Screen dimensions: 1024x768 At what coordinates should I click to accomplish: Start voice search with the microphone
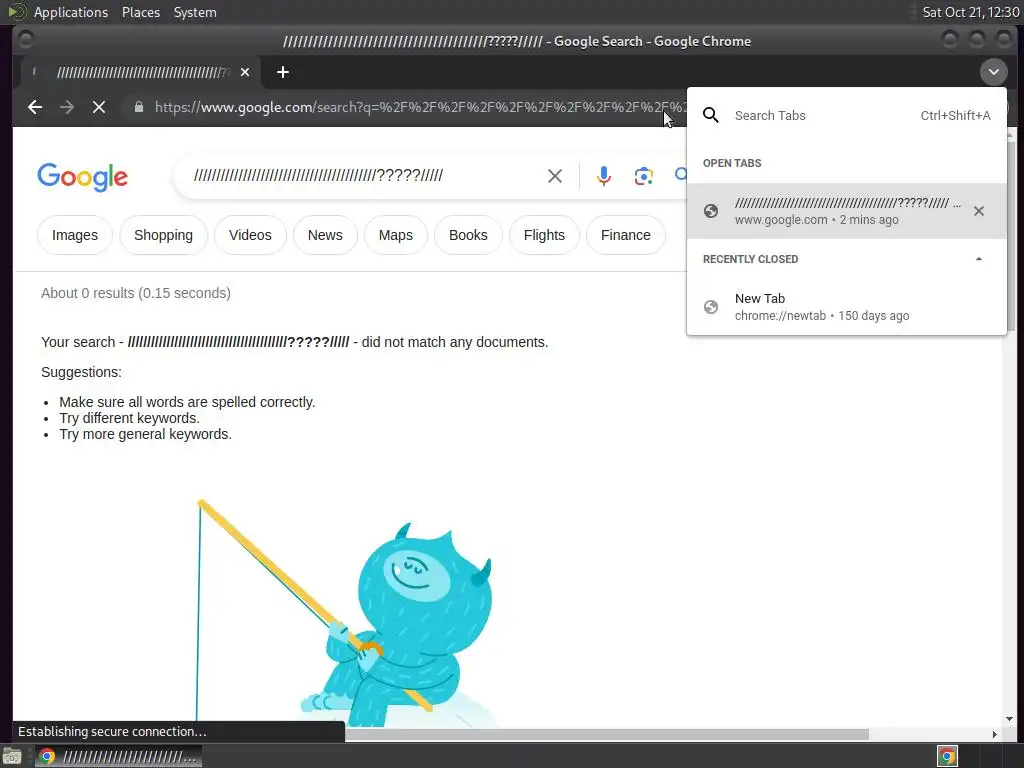point(604,176)
